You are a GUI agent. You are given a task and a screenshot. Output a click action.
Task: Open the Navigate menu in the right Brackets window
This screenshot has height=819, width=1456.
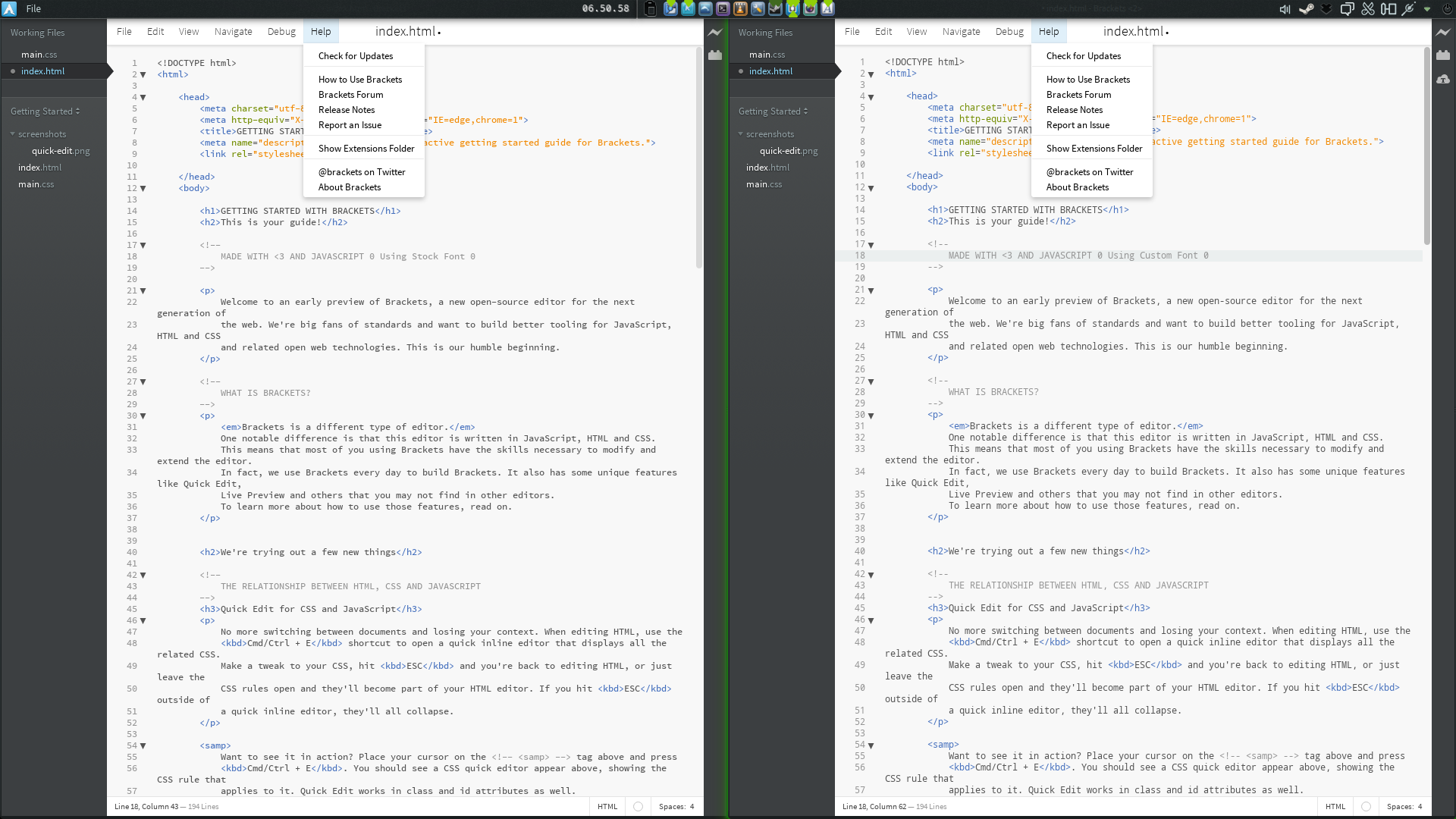(x=962, y=32)
